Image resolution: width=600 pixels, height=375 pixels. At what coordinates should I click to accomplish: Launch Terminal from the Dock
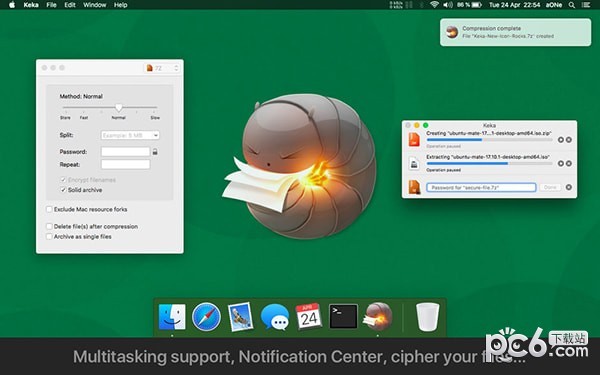click(x=343, y=316)
